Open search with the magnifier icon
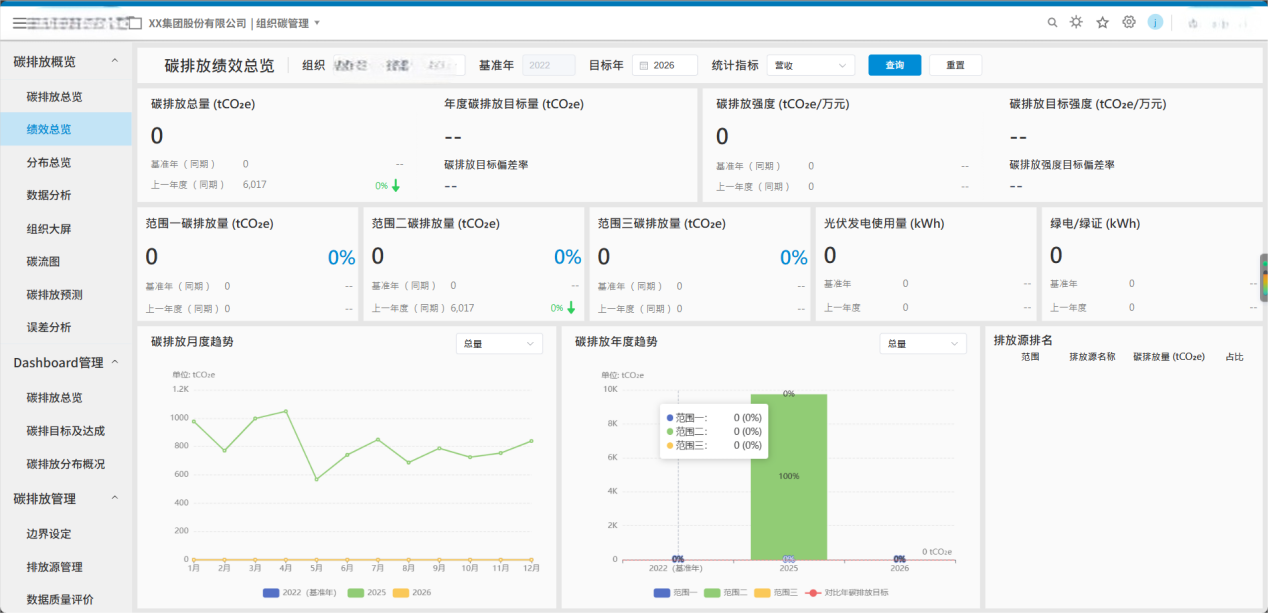1268x613 pixels. pyautogui.click(x=1052, y=22)
